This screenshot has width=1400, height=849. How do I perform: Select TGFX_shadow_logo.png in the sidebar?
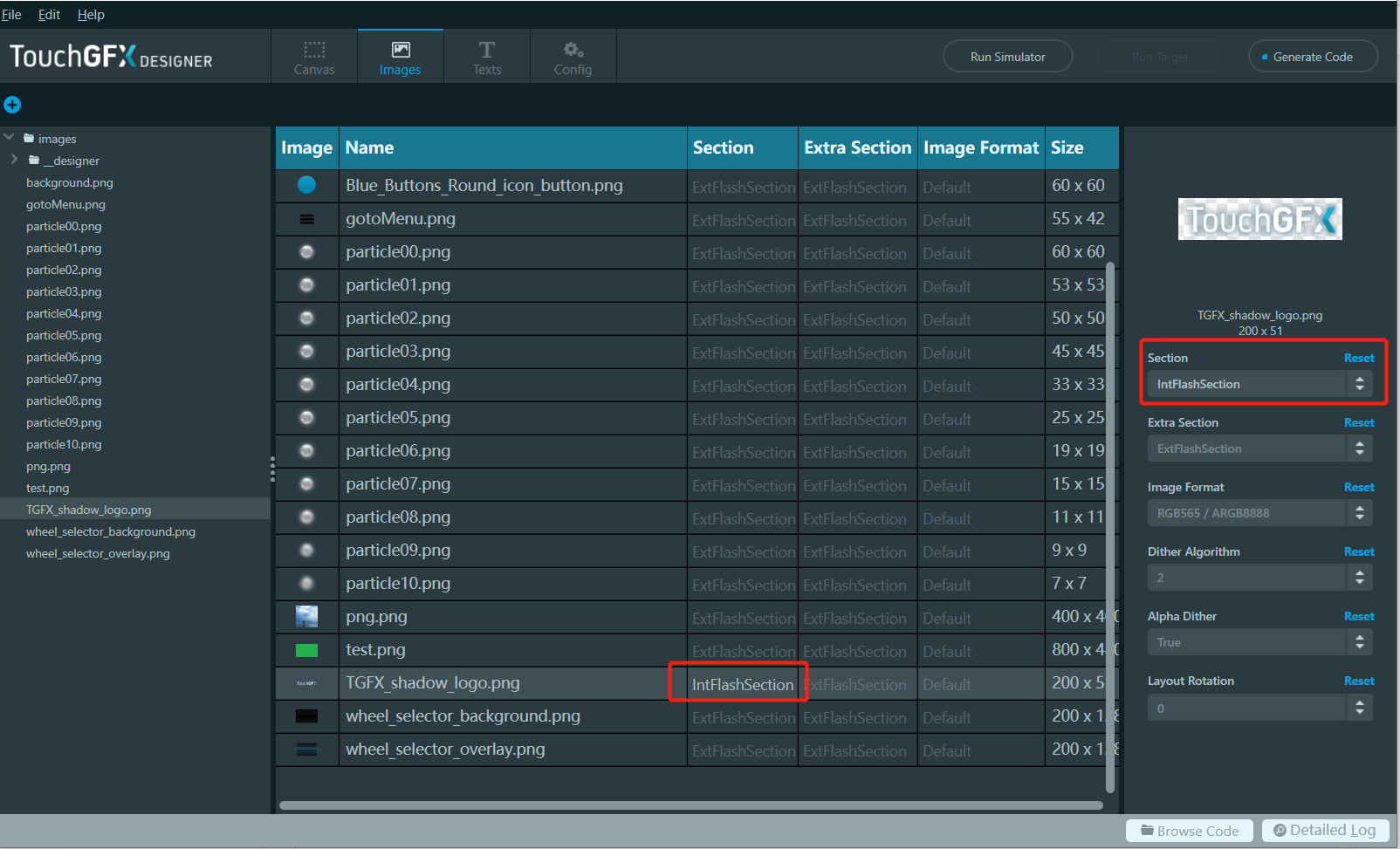pos(88,509)
